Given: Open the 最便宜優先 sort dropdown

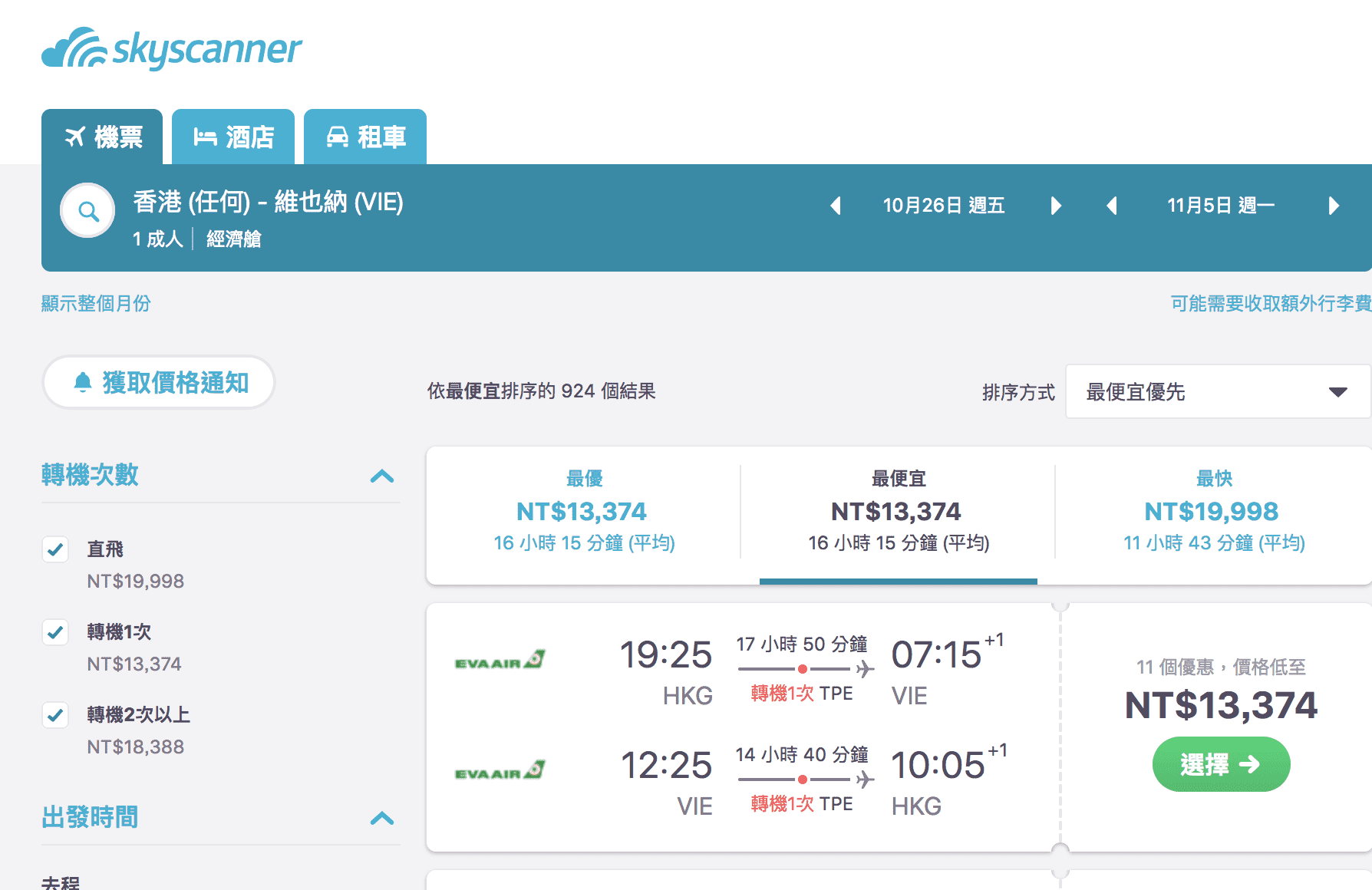Looking at the screenshot, I should (1218, 392).
